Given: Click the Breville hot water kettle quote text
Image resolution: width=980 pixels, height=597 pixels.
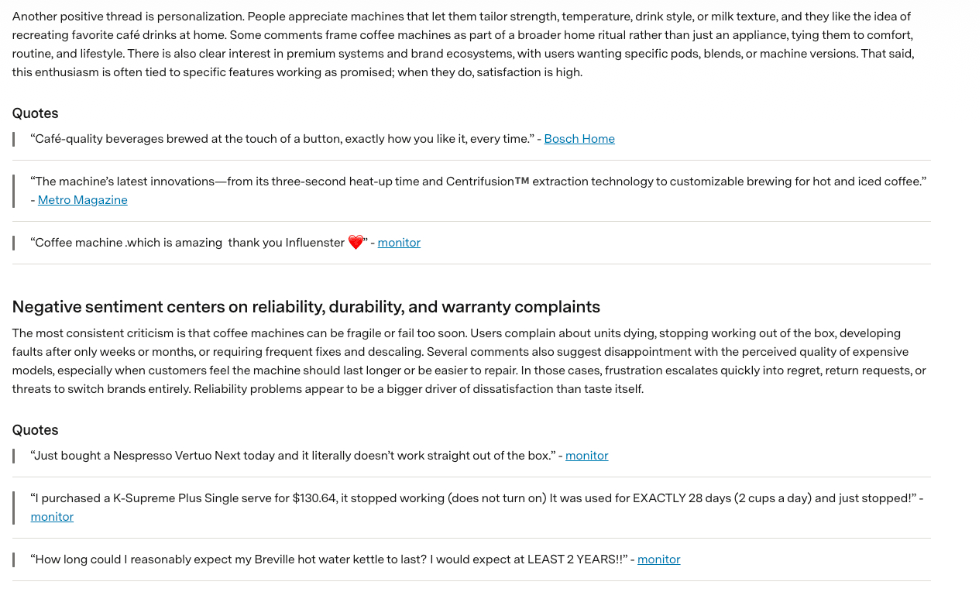Looking at the screenshot, I should click(x=329, y=559).
